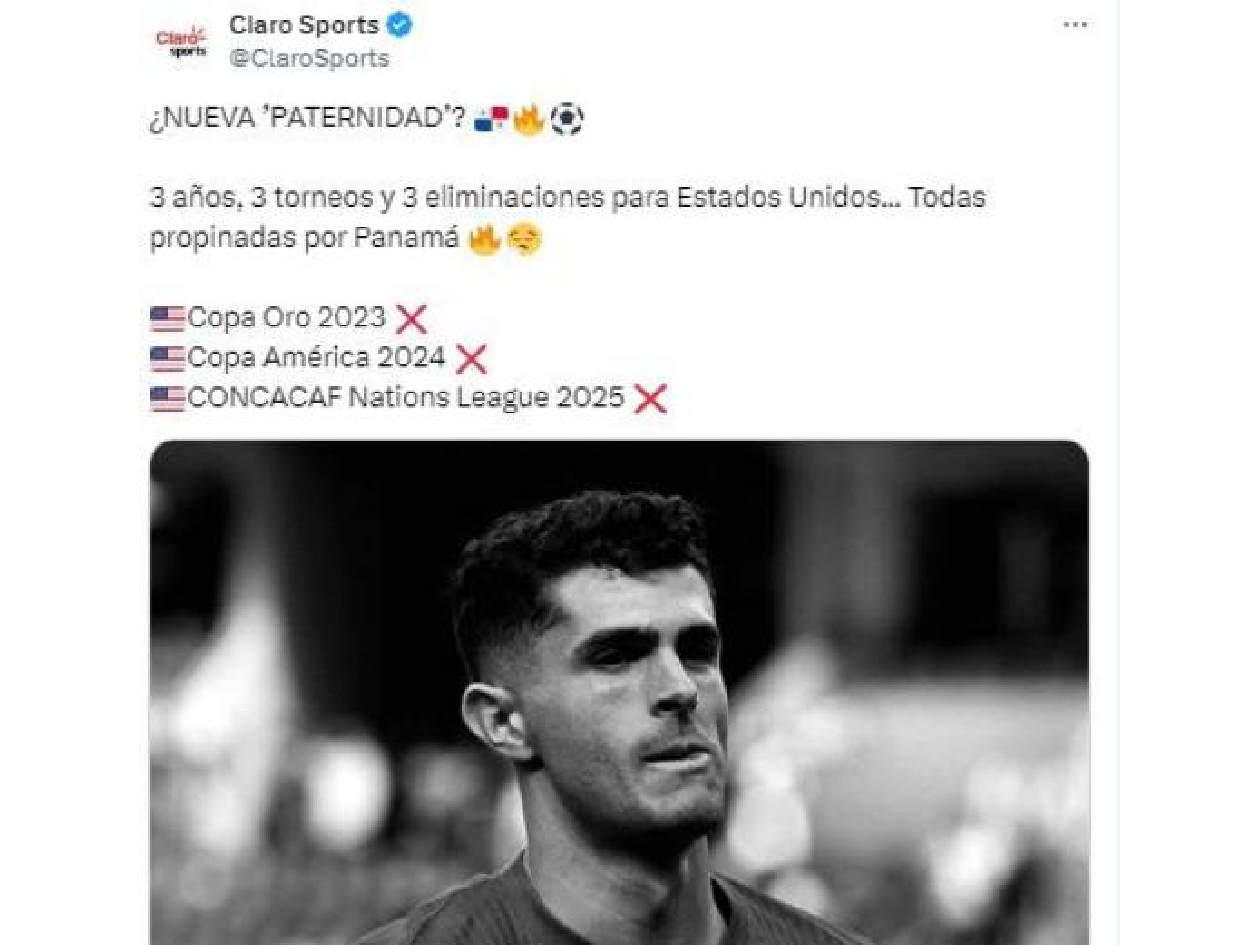Click the US flag beside CONCACAF Nations League
The width and height of the screenshot is (1260, 945).
168,399
